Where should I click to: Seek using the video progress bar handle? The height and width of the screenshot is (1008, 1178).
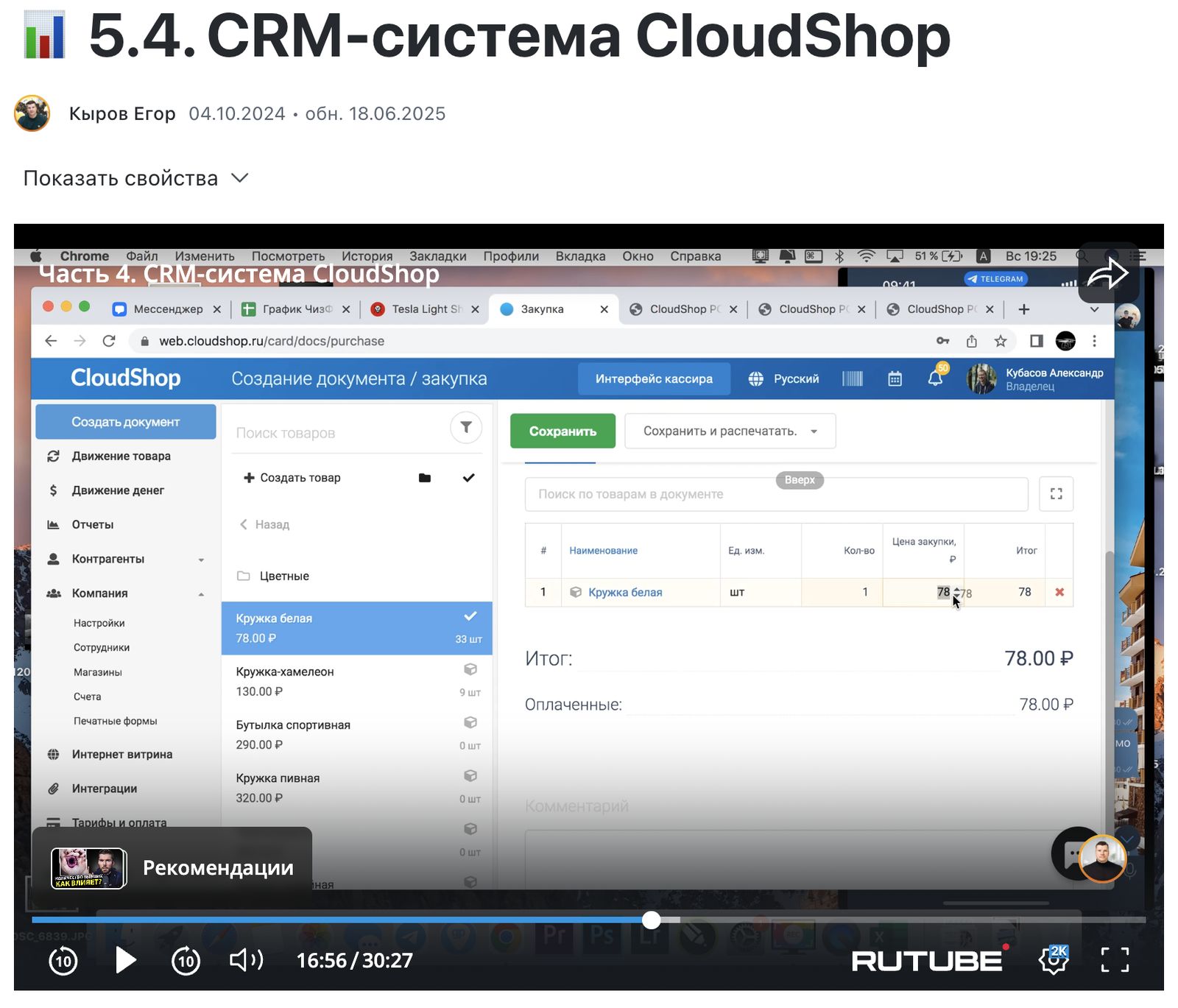[x=652, y=920]
